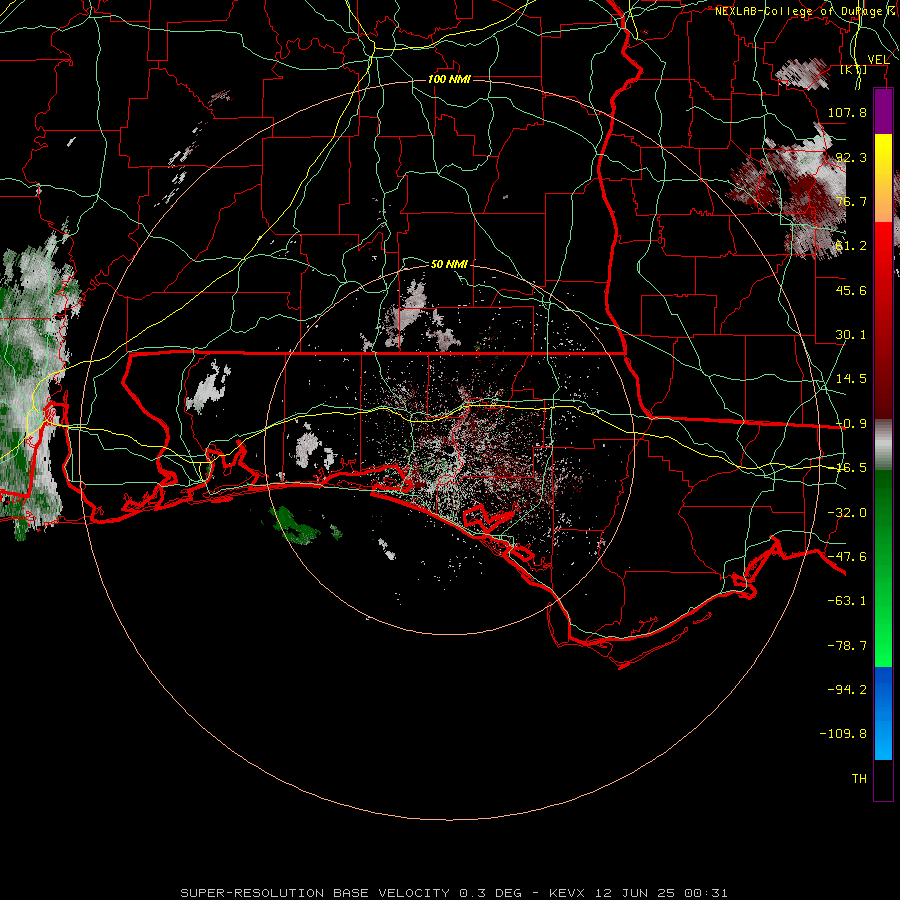Select the -78.7 value on velocity scale
Viewport: 900px width, 900px height.
coord(847,646)
